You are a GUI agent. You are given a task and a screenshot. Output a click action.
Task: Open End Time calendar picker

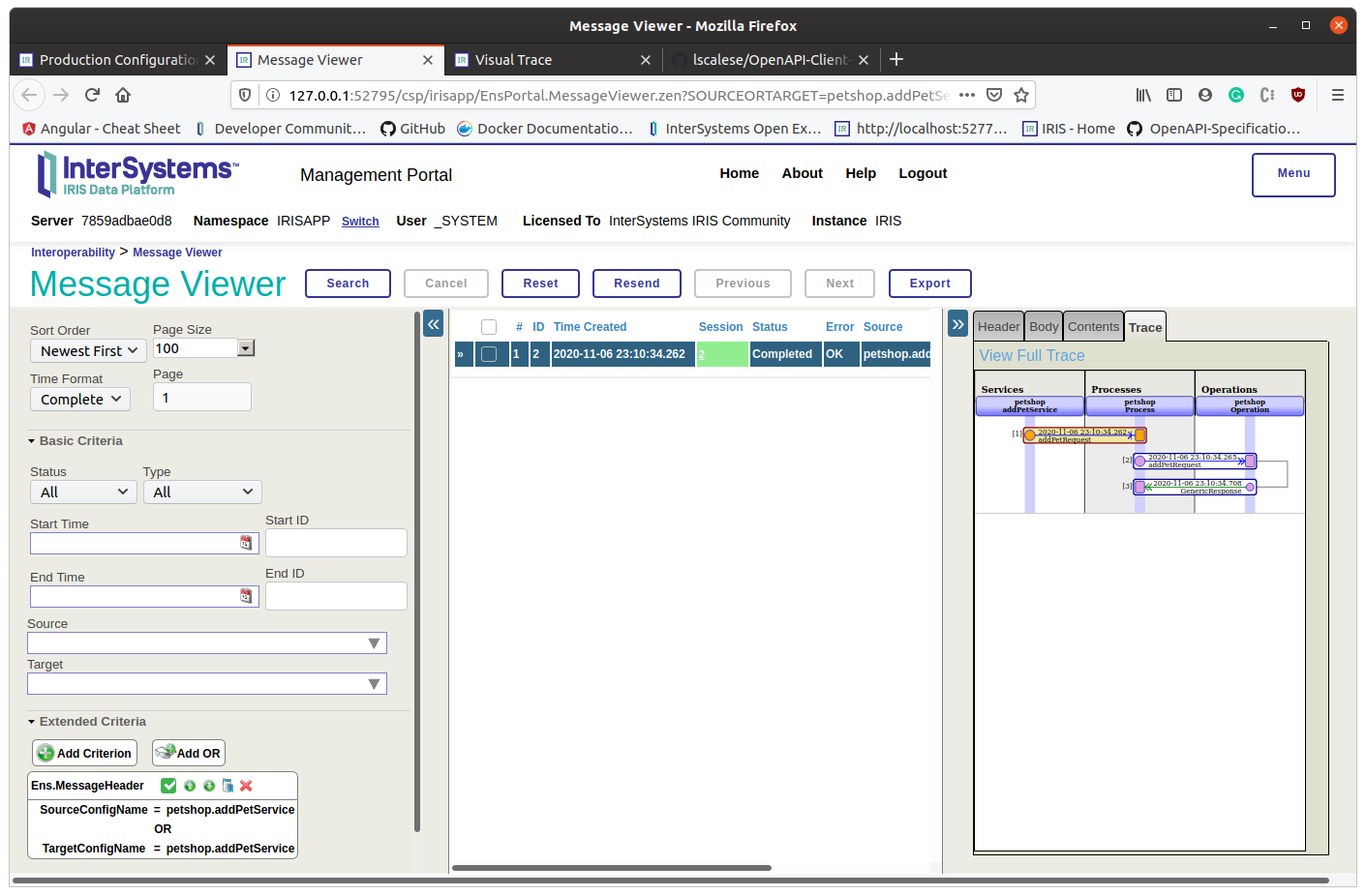point(246,596)
